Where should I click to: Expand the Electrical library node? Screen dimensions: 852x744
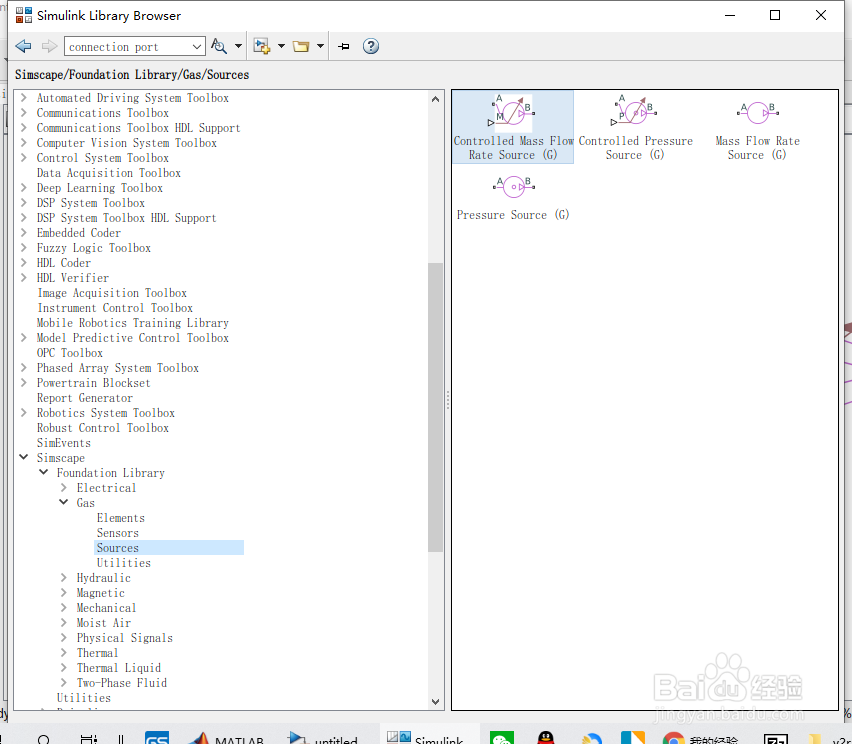point(64,487)
